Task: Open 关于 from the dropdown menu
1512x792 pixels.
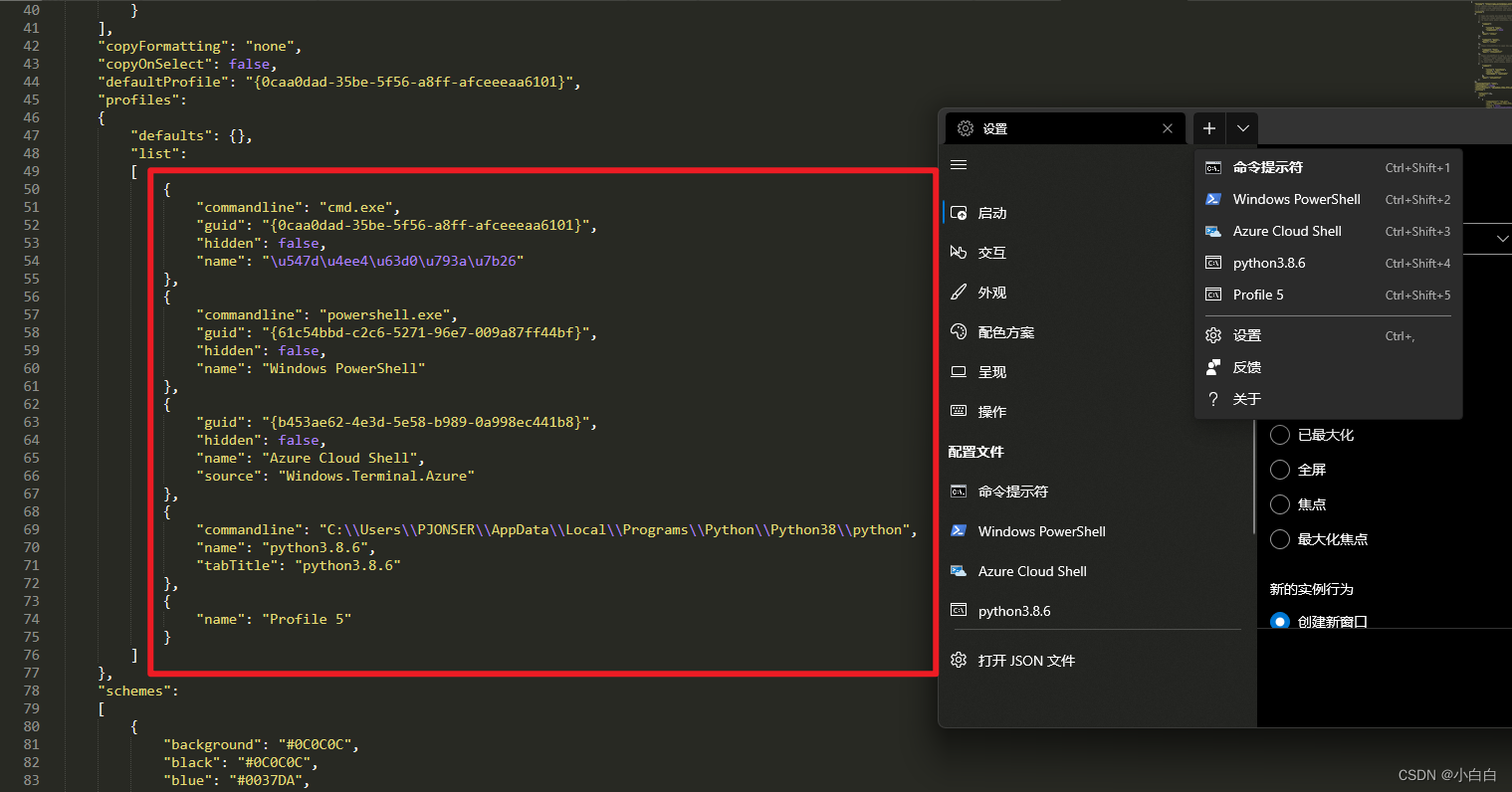Action: pos(1328,399)
